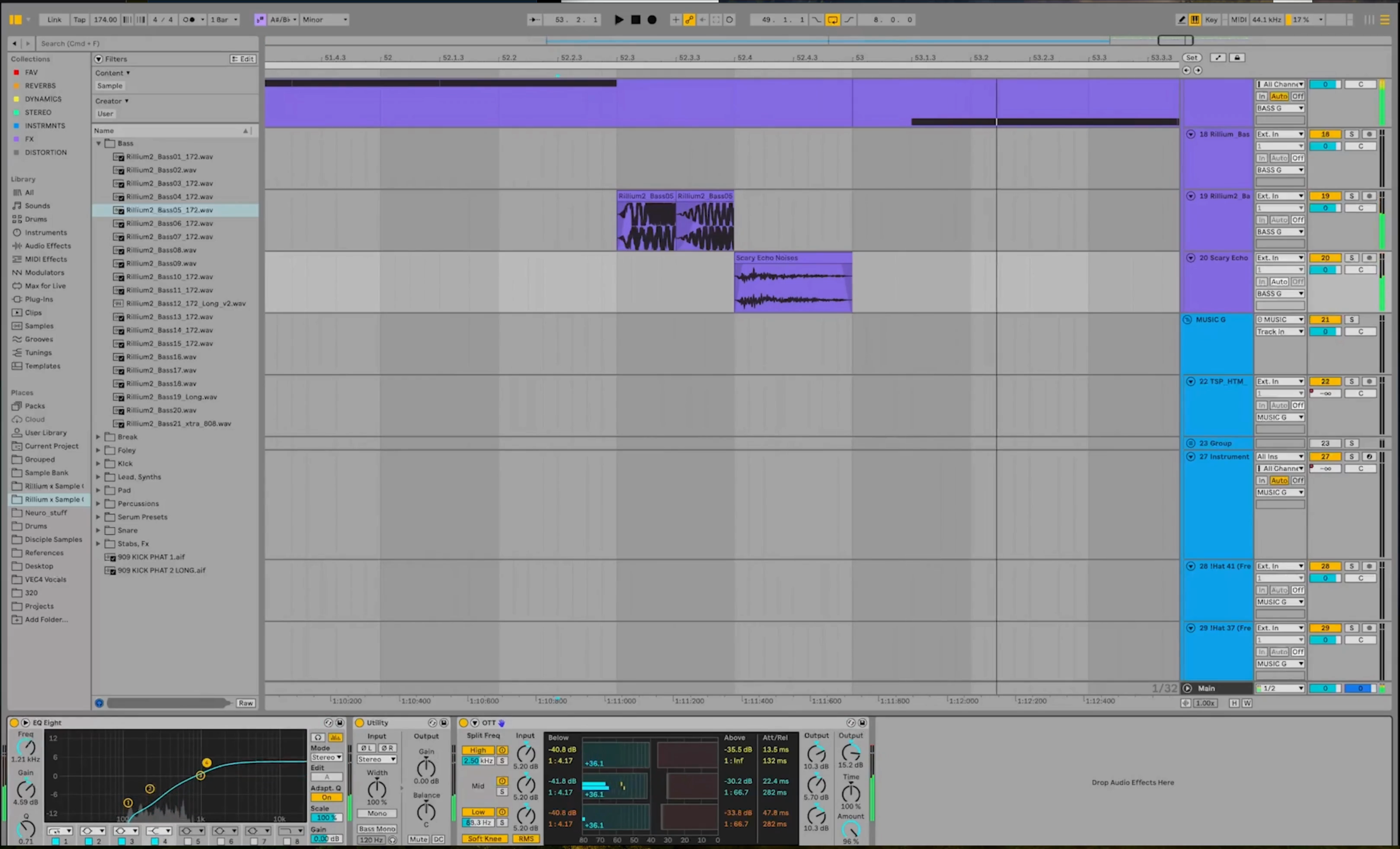Click the Automation Mode icon beside Set

(1218, 57)
